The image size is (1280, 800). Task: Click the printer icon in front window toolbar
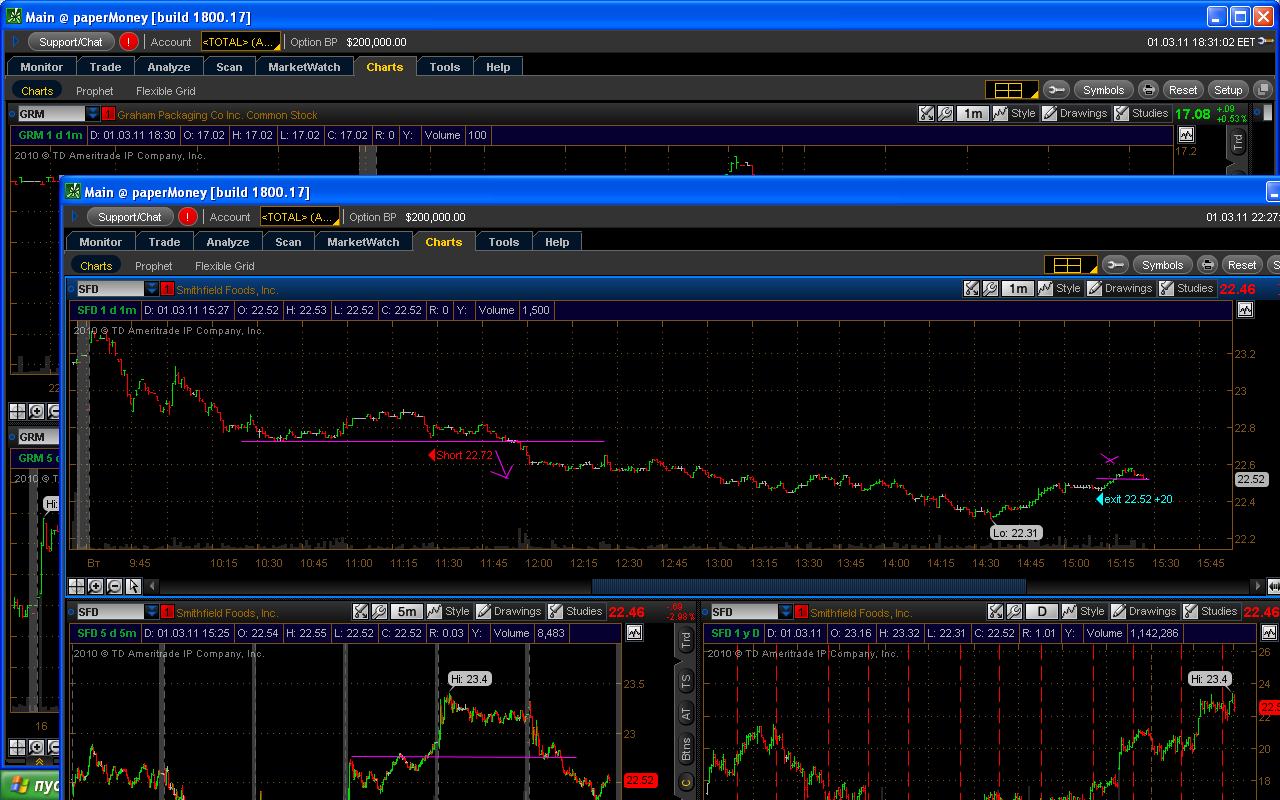[1207, 265]
